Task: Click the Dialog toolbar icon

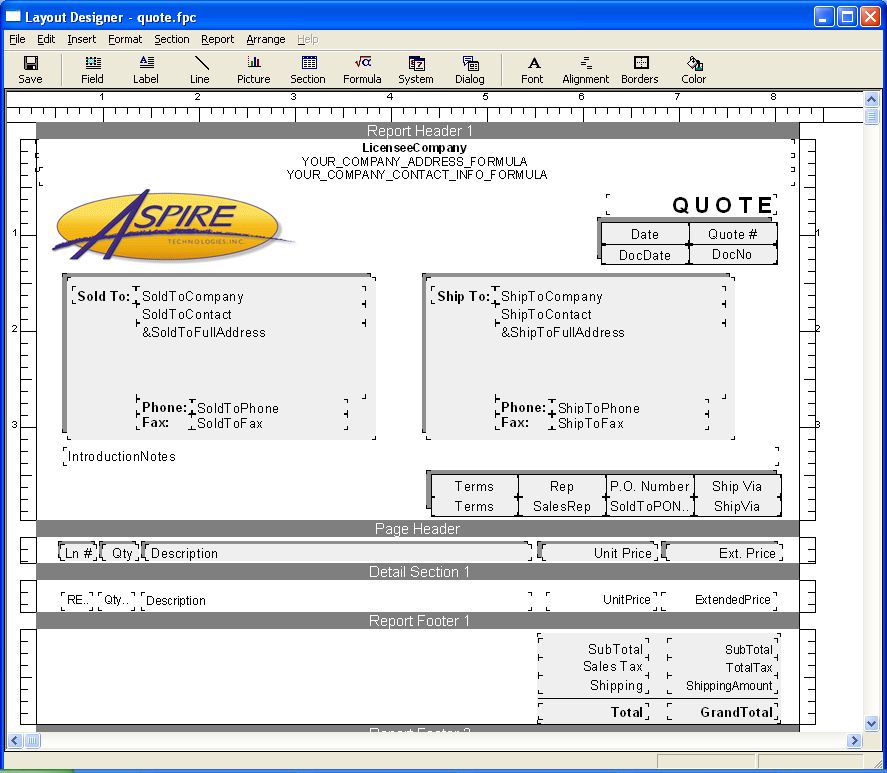Action: 470,69
